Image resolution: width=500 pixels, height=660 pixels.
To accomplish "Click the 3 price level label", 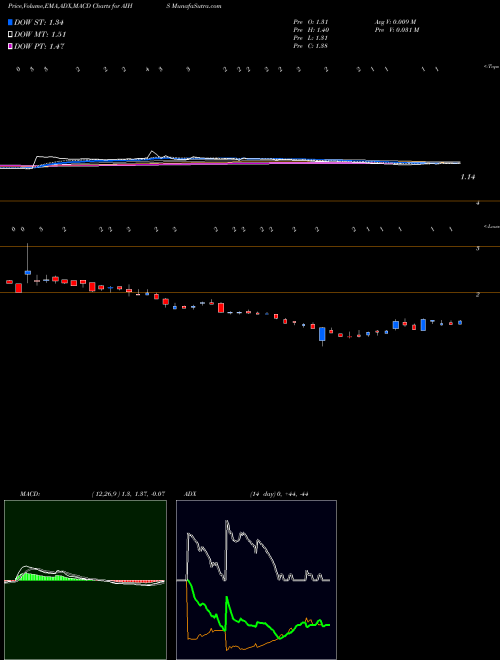I will (478, 249).
